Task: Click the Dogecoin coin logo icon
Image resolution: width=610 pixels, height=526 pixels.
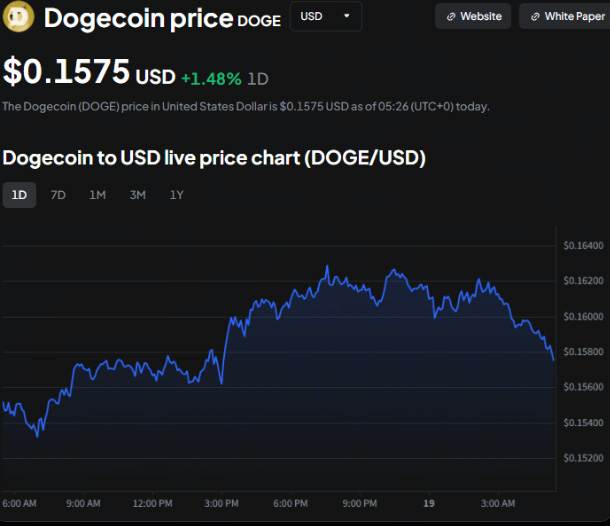Action: 20,16
